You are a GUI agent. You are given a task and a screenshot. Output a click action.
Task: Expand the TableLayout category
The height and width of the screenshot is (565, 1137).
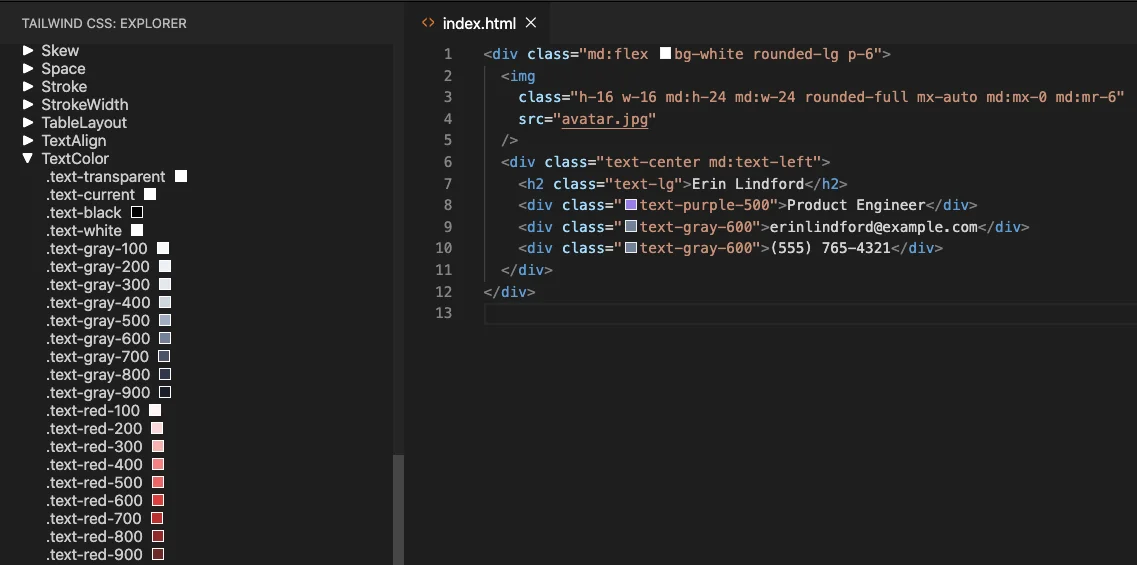coord(28,123)
